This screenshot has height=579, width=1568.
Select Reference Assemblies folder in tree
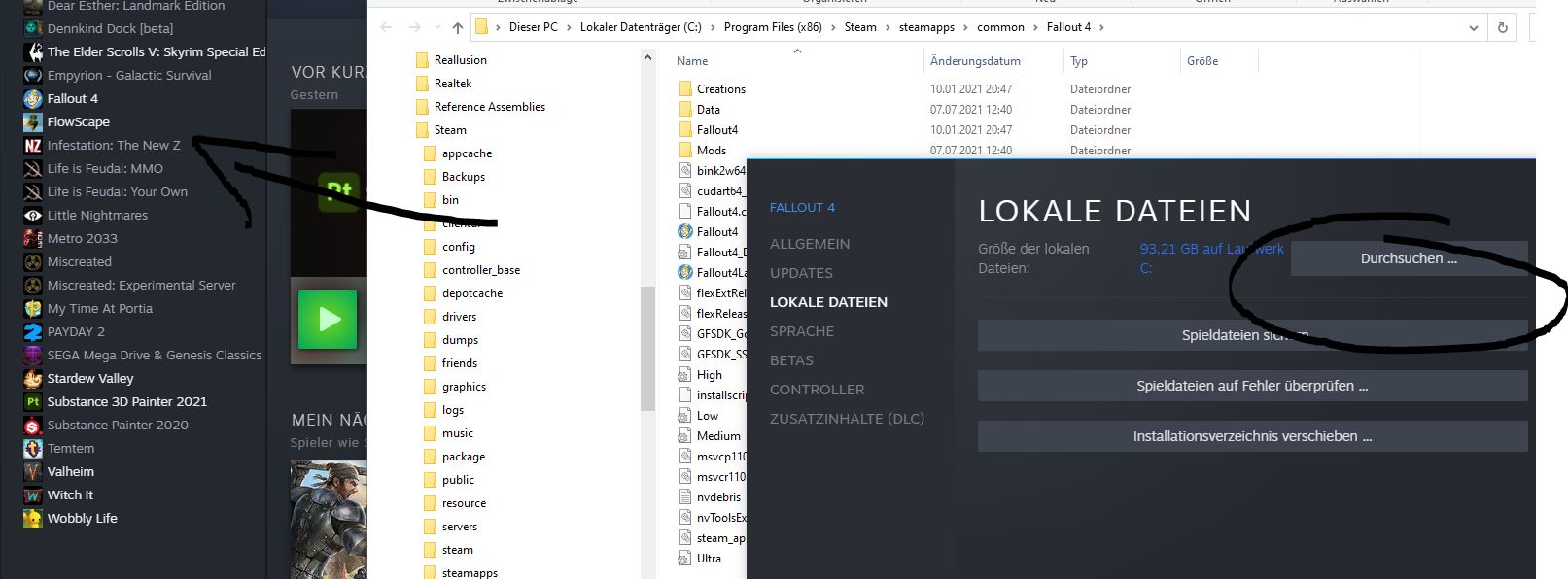point(489,107)
